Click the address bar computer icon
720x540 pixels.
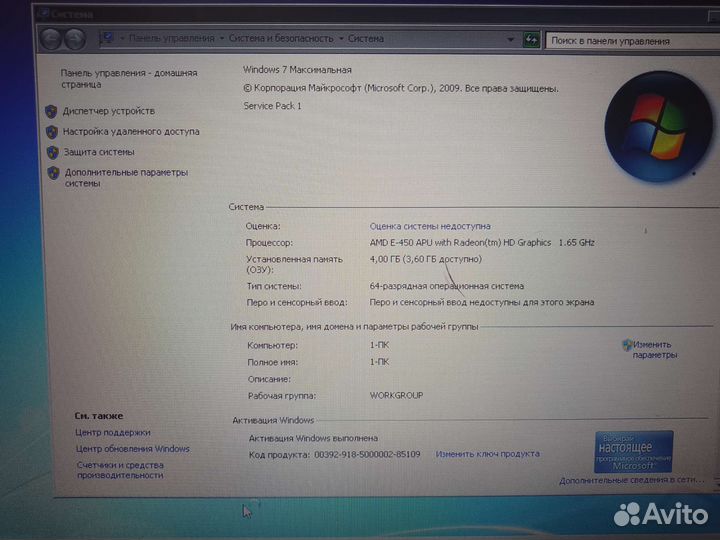107,39
